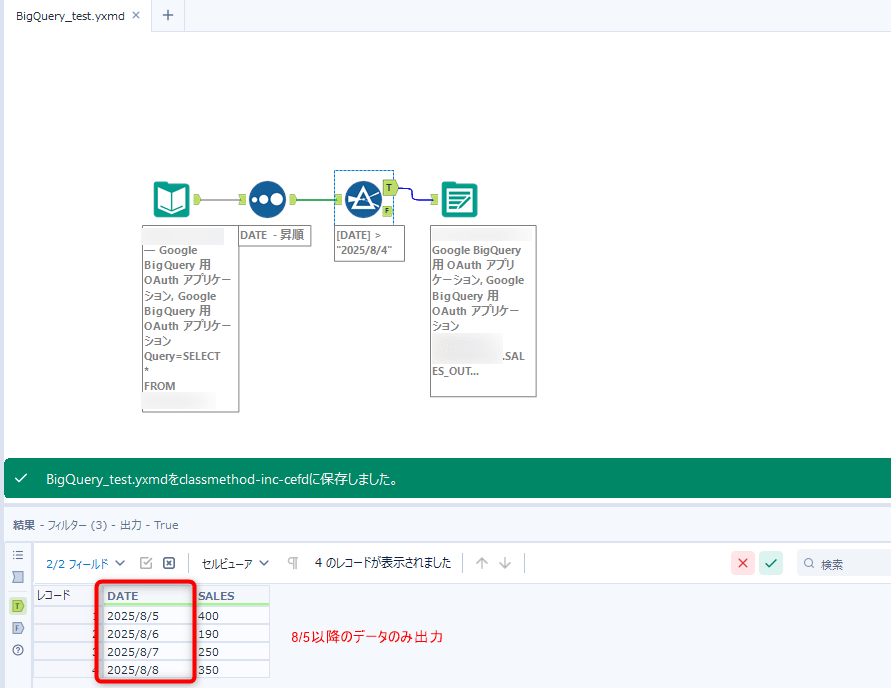Image resolution: width=891 pixels, height=688 pixels.
Task: Toggle the red X data quality filter
Action: (742, 563)
